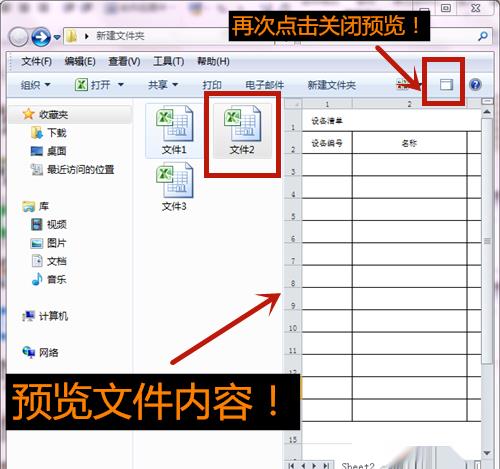Select the 文件1 Excel file
This screenshot has width=500, height=469.
(x=174, y=130)
